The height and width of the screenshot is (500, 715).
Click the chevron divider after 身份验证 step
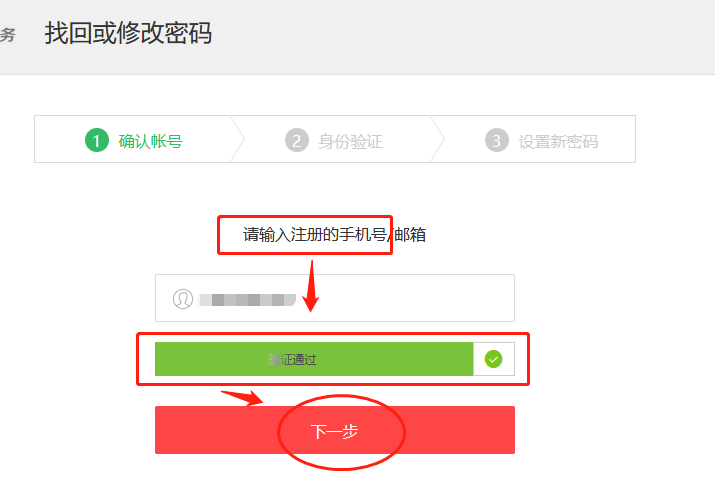pyautogui.click(x=437, y=139)
